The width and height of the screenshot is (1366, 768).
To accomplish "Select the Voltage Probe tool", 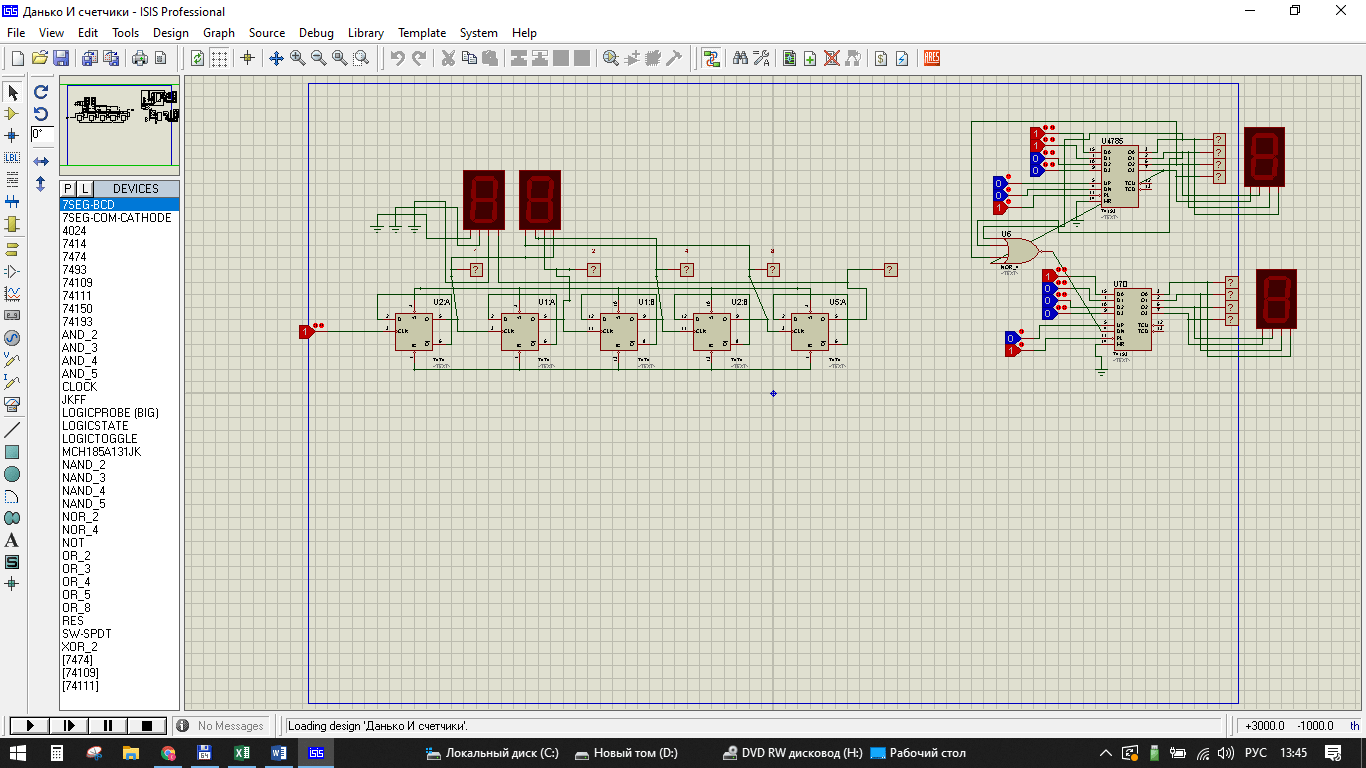I will 13,360.
